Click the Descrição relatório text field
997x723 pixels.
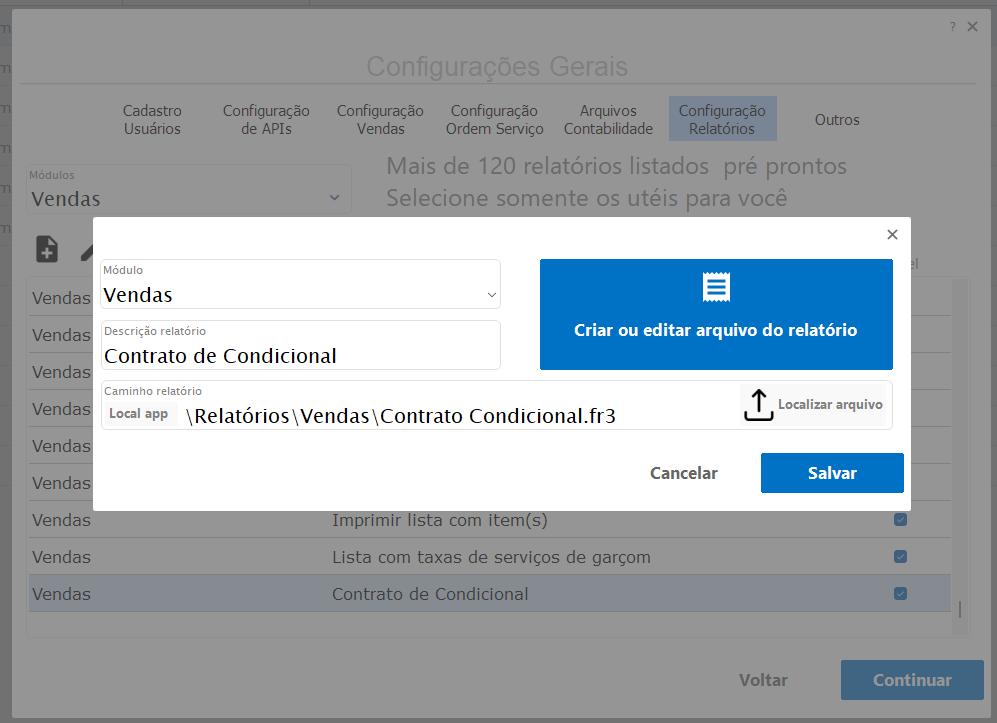(x=300, y=355)
